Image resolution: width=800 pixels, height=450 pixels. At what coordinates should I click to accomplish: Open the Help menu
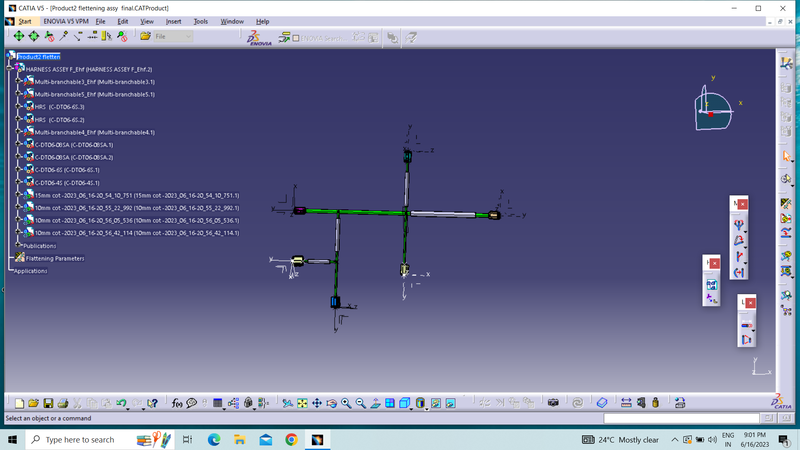(x=262, y=21)
